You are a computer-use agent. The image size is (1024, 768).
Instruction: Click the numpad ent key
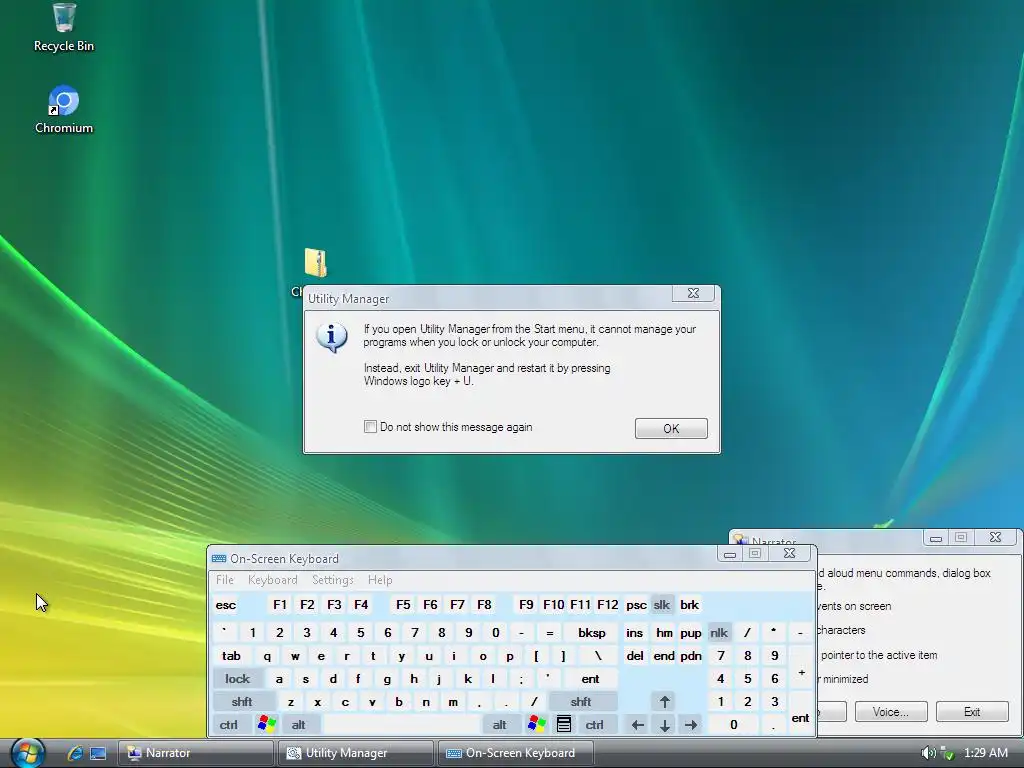tap(801, 713)
